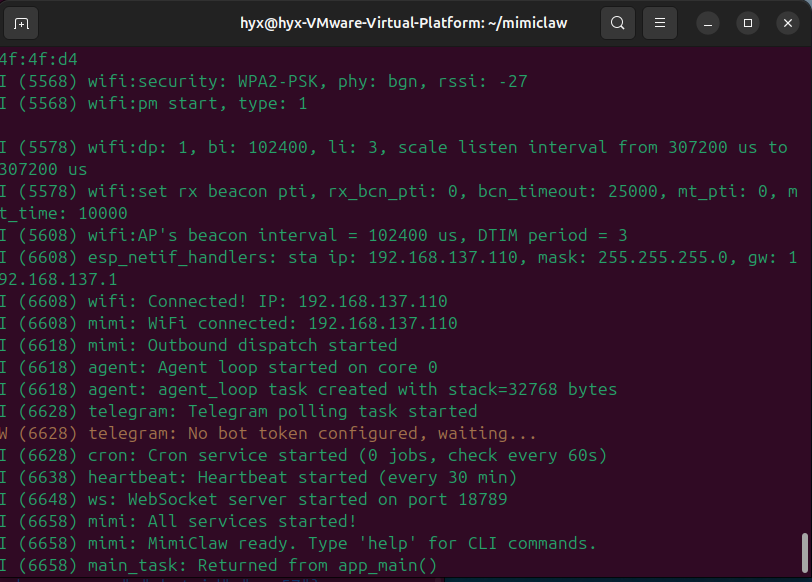The width and height of the screenshot is (812, 582).
Task: Open a new terminal tab
Action: (21, 23)
